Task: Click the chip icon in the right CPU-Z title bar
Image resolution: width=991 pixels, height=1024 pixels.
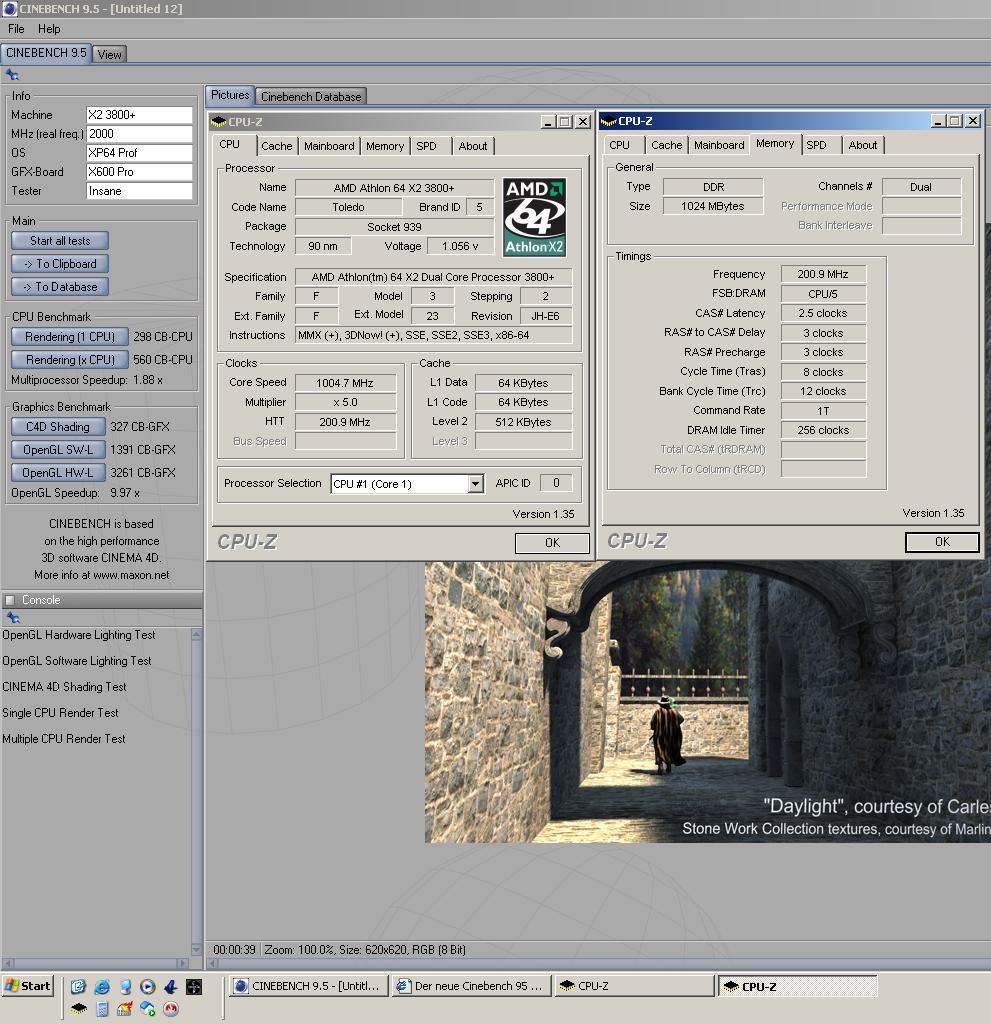Action: coord(609,121)
